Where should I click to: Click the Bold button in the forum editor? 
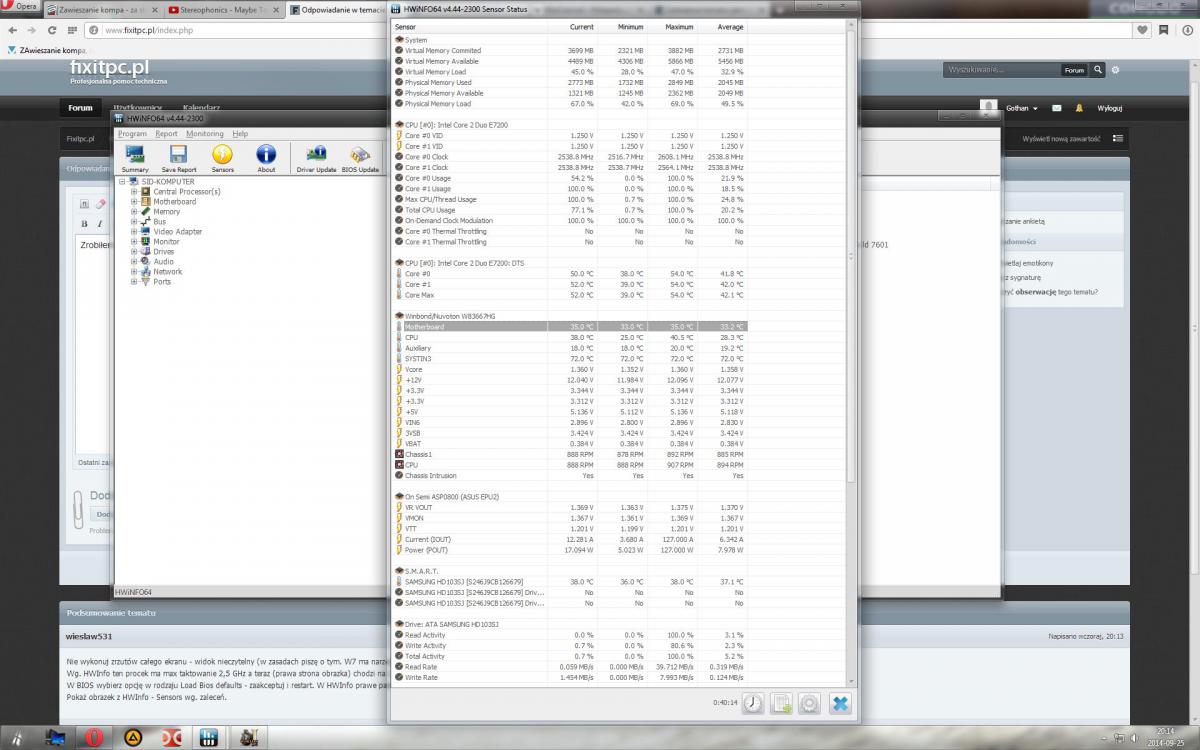tap(85, 223)
